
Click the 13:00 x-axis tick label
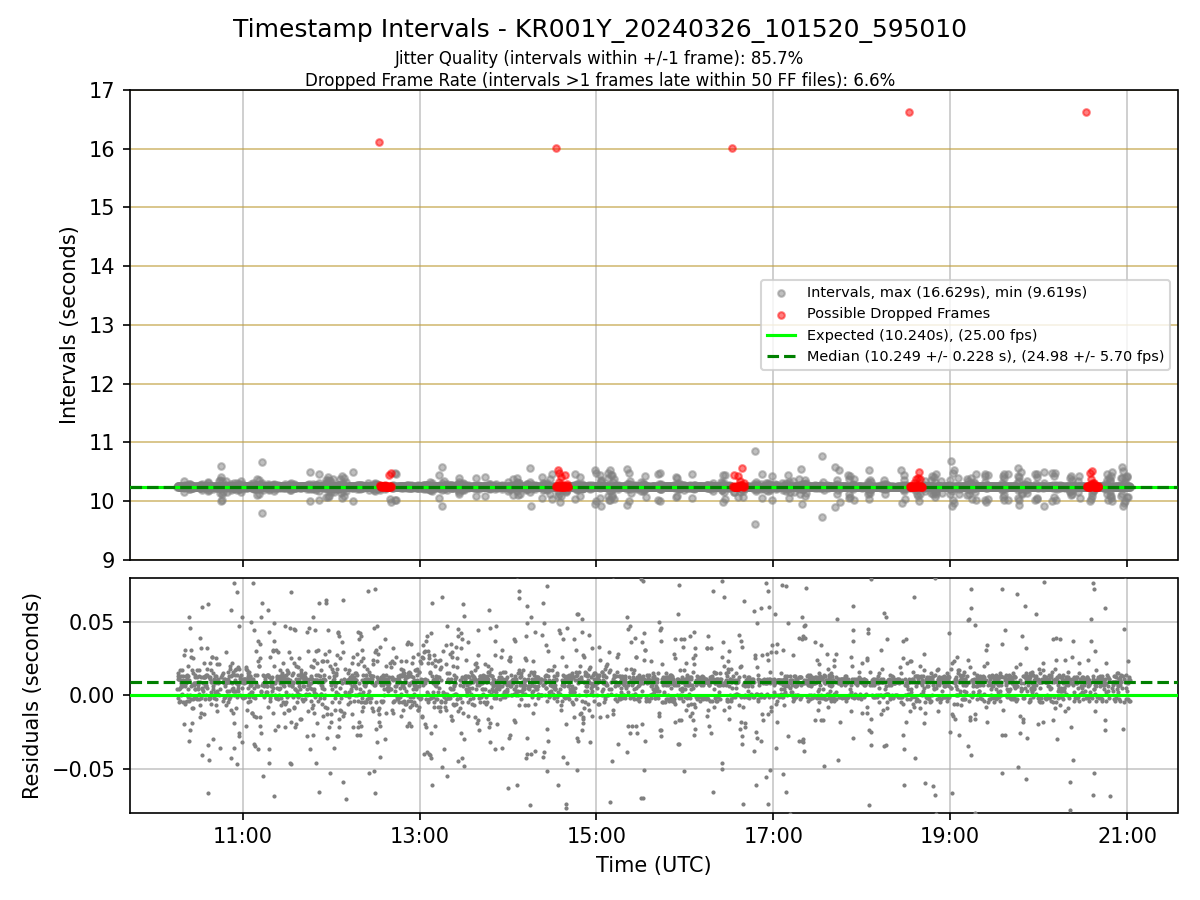(419, 838)
